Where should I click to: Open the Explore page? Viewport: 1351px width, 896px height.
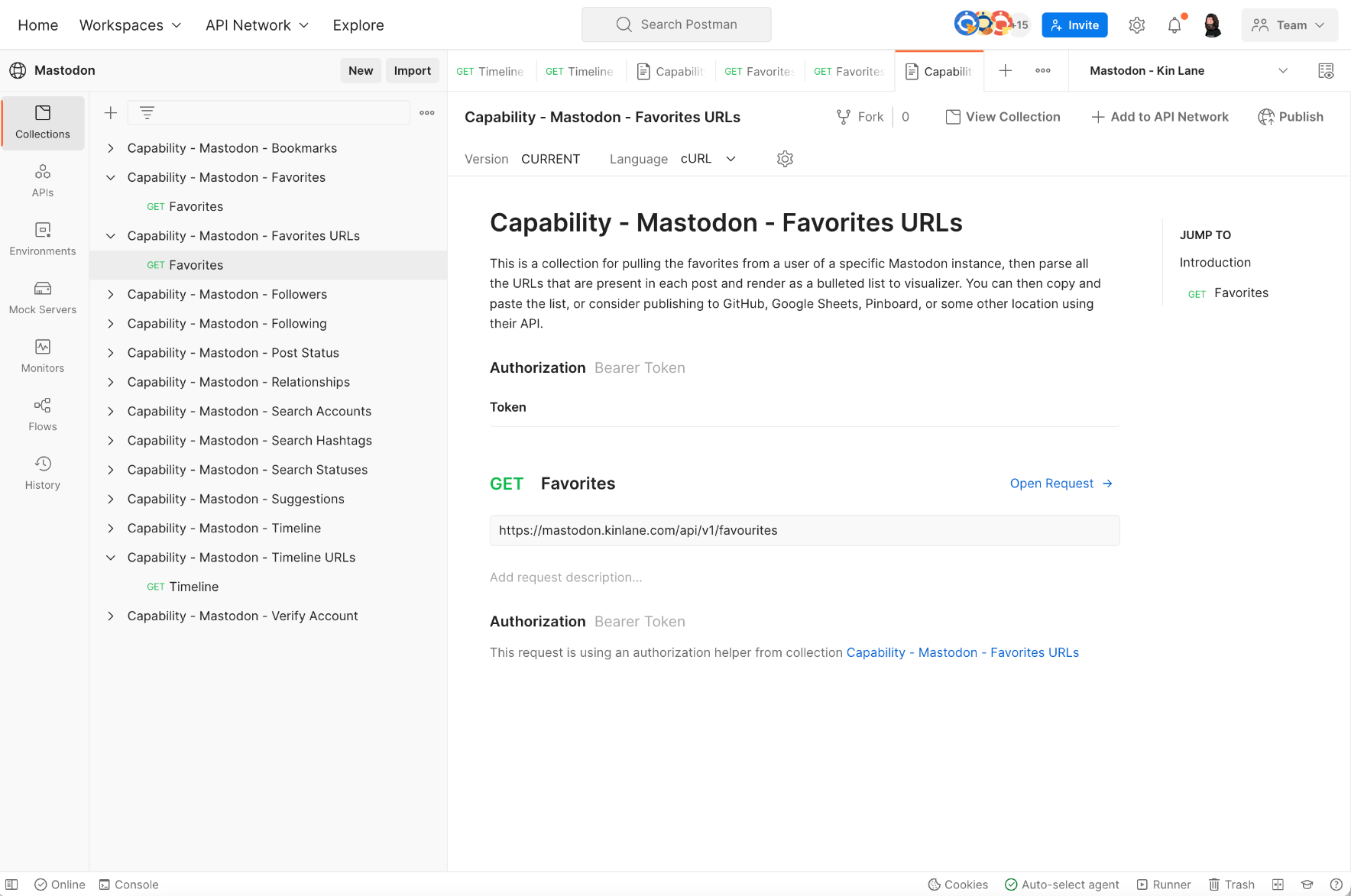click(358, 25)
